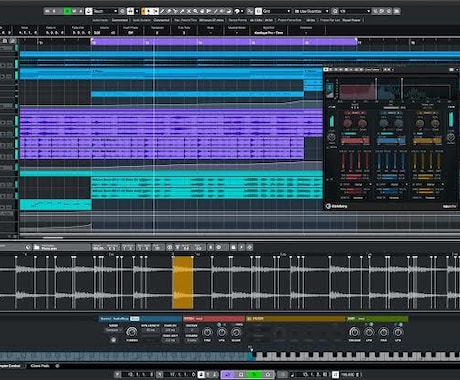The image size is (460, 380).
Task: Open the yellow Filter section header
Action: [x=295, y=319]
